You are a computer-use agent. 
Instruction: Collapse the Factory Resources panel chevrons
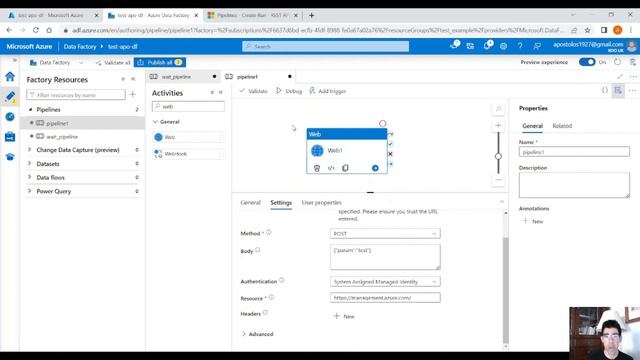(x=133, y=79)
